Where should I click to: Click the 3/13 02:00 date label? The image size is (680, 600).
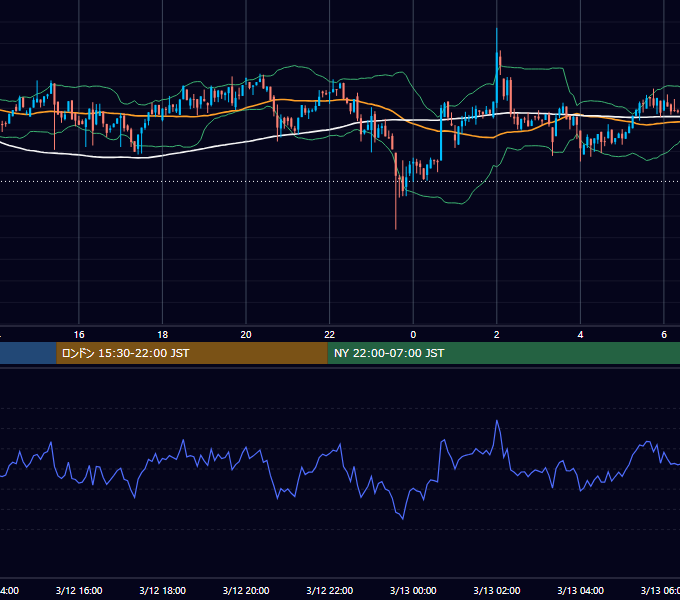click(x=497, y=590)
